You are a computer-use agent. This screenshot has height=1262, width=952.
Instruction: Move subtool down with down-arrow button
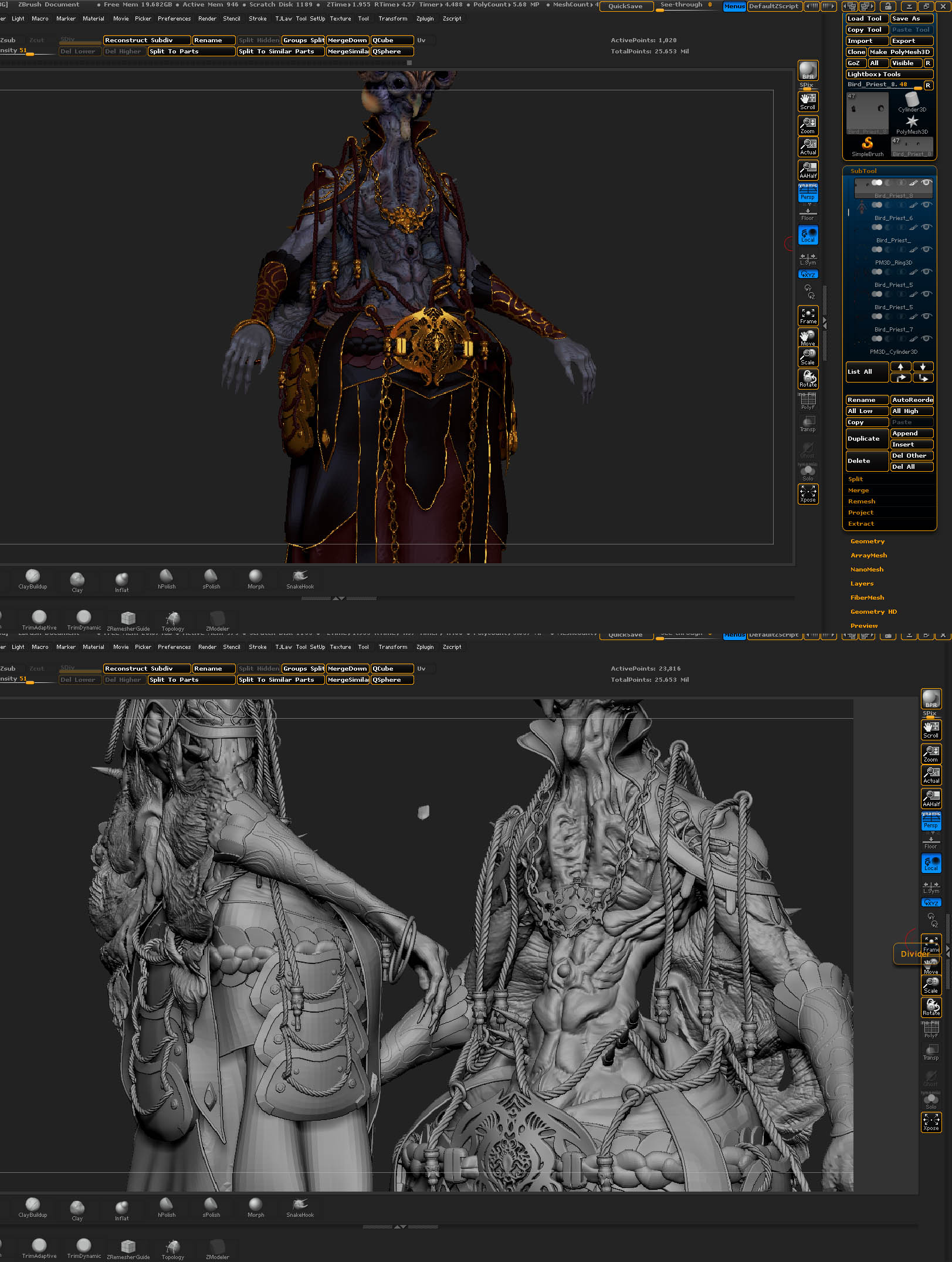coord(923,367)
